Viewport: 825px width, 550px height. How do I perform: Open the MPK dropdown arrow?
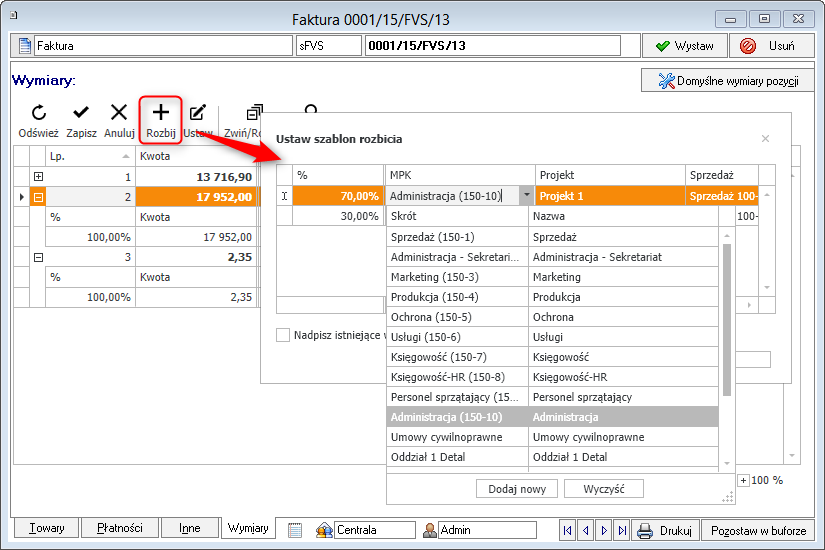pos(526,195)
